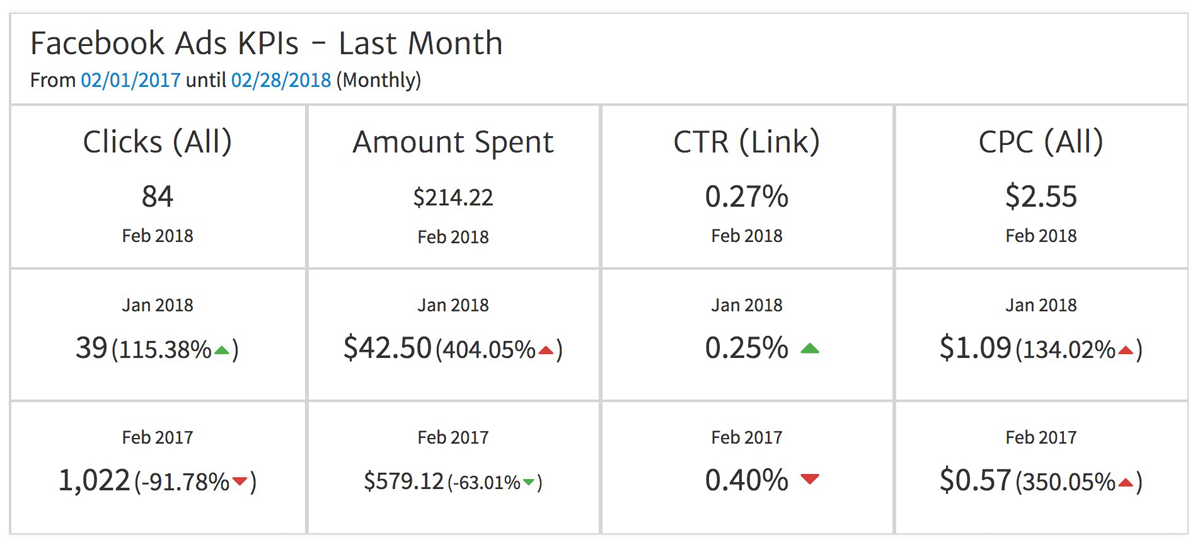
Task: Open the 02/01/2017 start date link
Action: (x=131, y=81)
